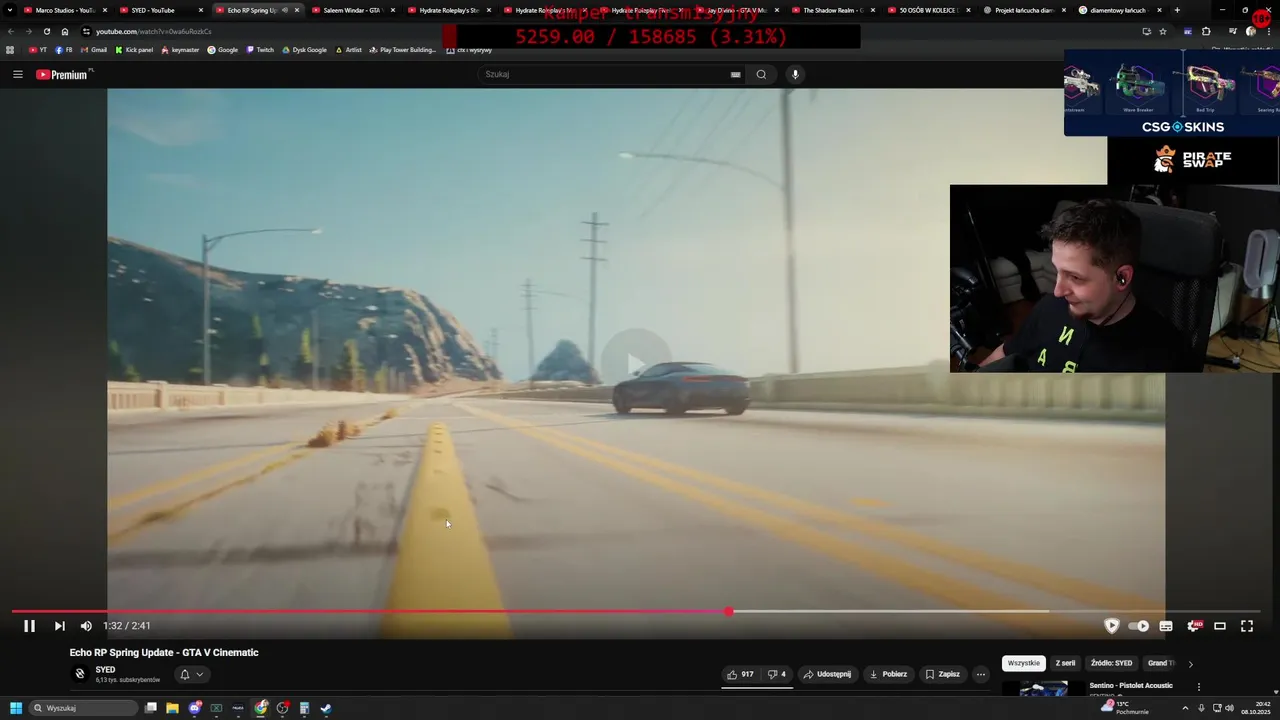Click the Wyszukaj taskbar search box

[82, 708]
